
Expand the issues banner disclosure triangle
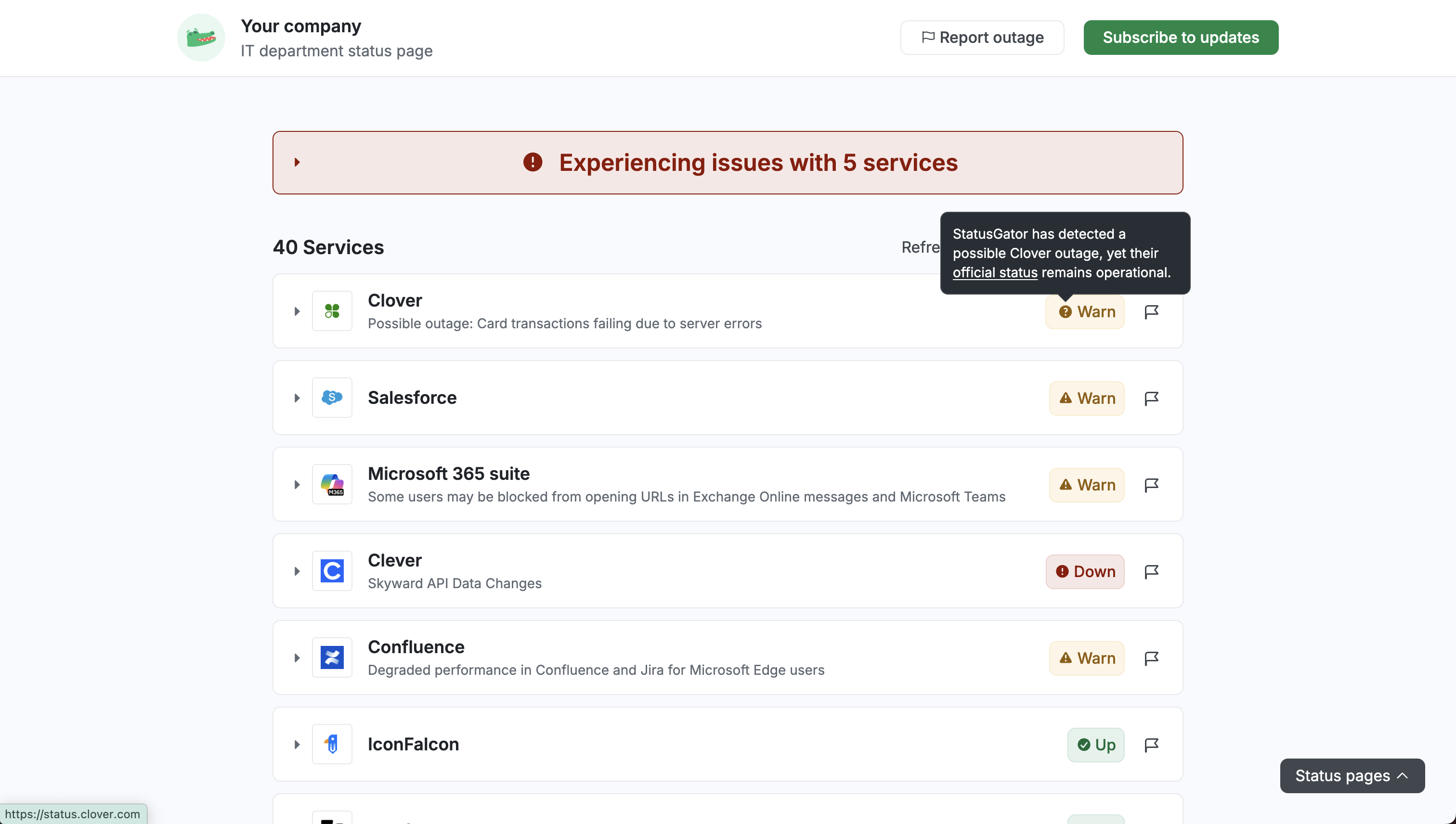point(297,162)
